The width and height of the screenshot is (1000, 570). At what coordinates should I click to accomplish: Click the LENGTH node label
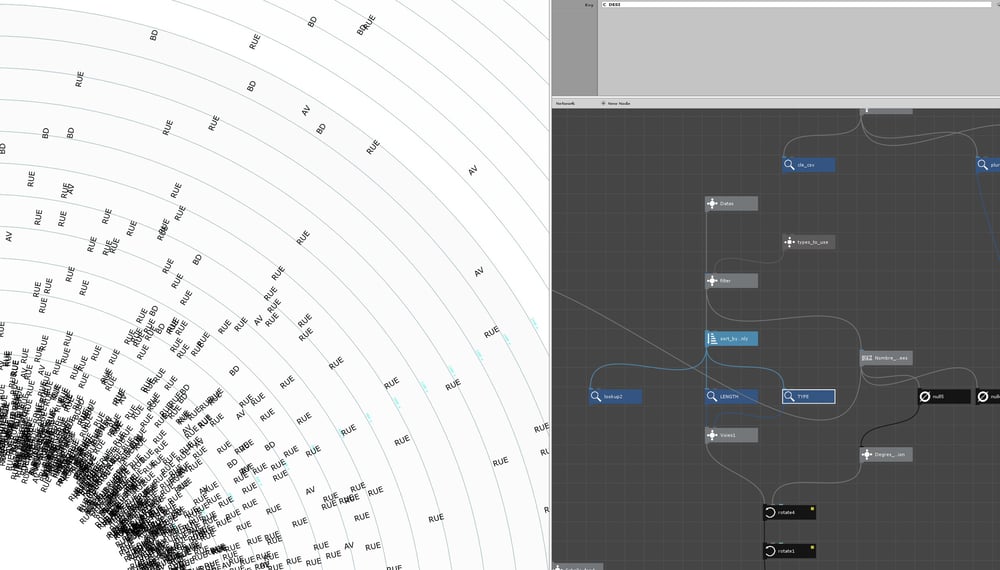click(729, 397)
